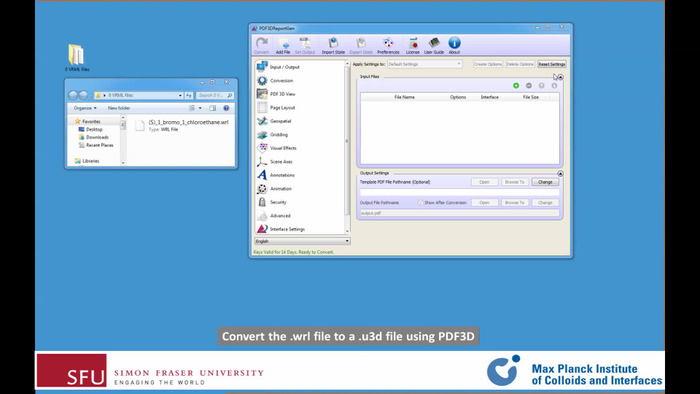700x394 pixels.
Task: Open the Apply Settings to dropdown
Action: tap(425, 64)
